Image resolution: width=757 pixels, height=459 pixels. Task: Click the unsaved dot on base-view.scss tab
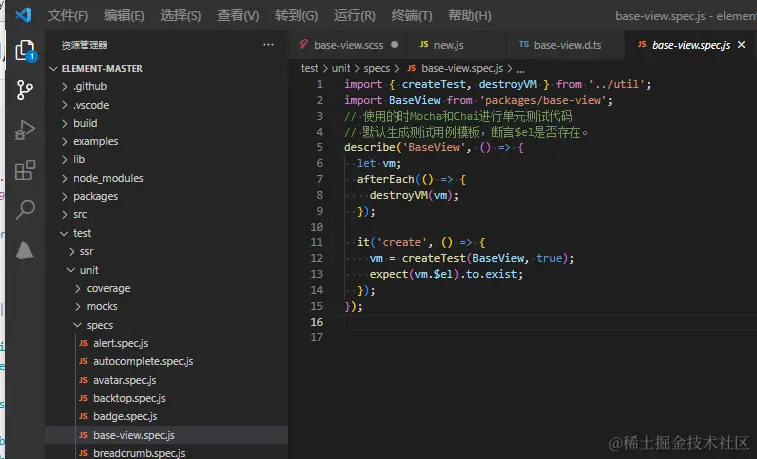click(x=394, y=44)
